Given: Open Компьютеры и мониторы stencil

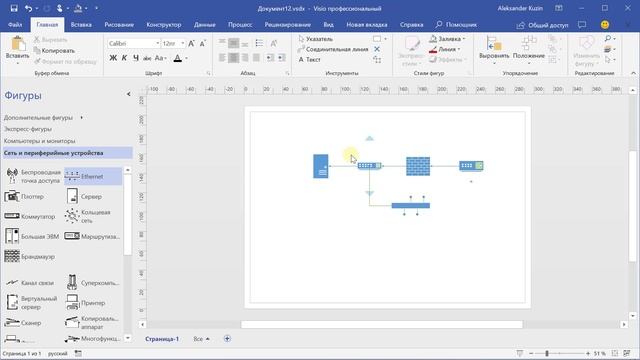Looking at the screenshot, I should [40, 141].
